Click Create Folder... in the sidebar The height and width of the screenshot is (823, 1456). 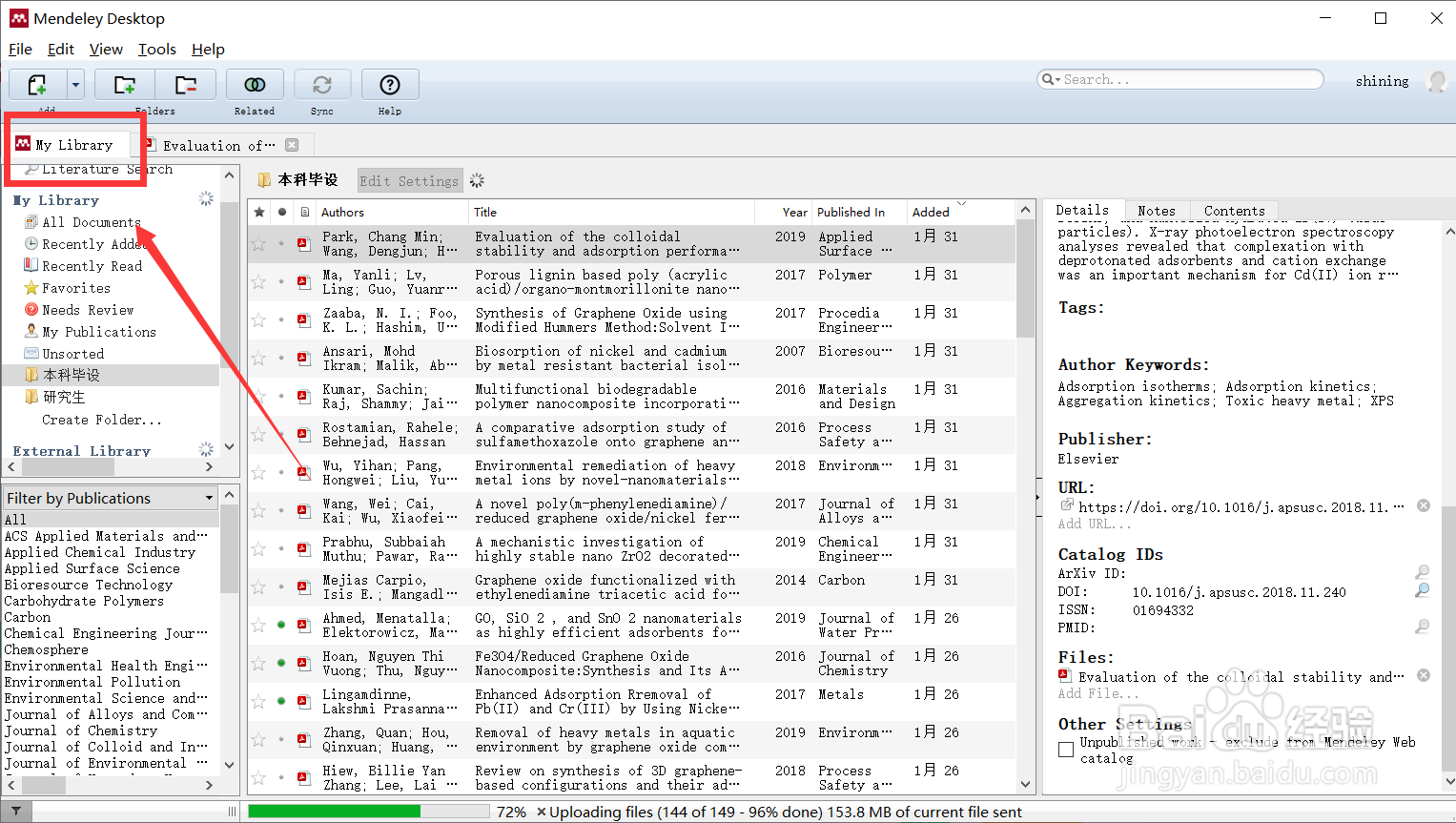pos(102,420)
